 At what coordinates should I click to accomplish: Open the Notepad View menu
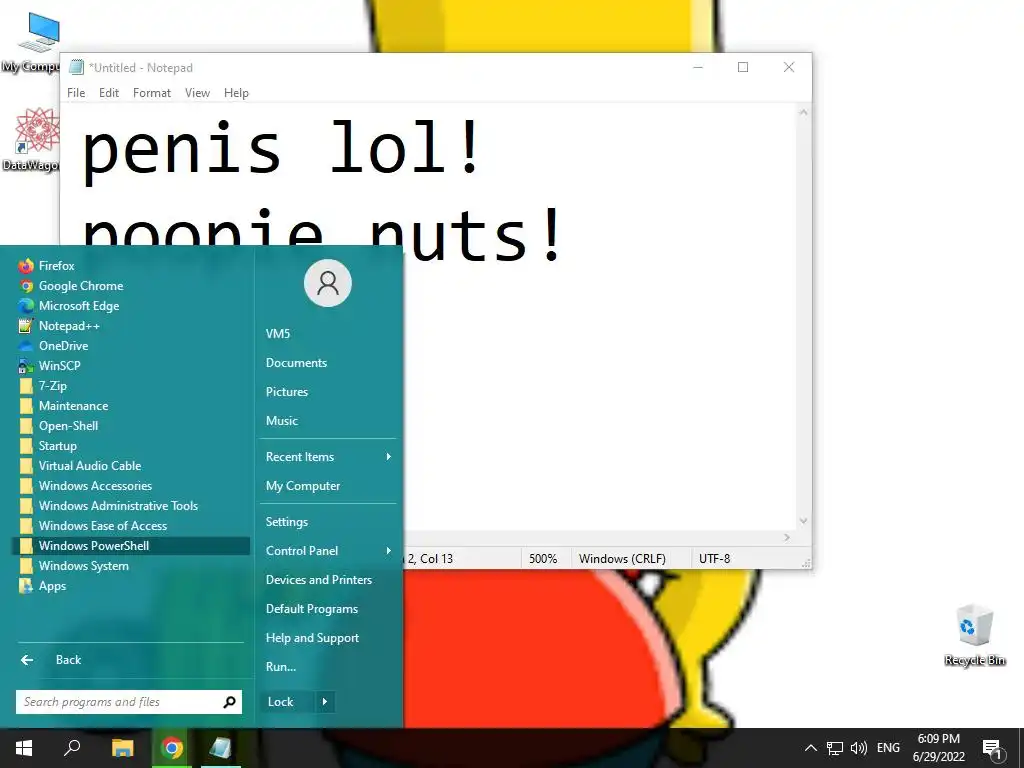tap(197, 93)
